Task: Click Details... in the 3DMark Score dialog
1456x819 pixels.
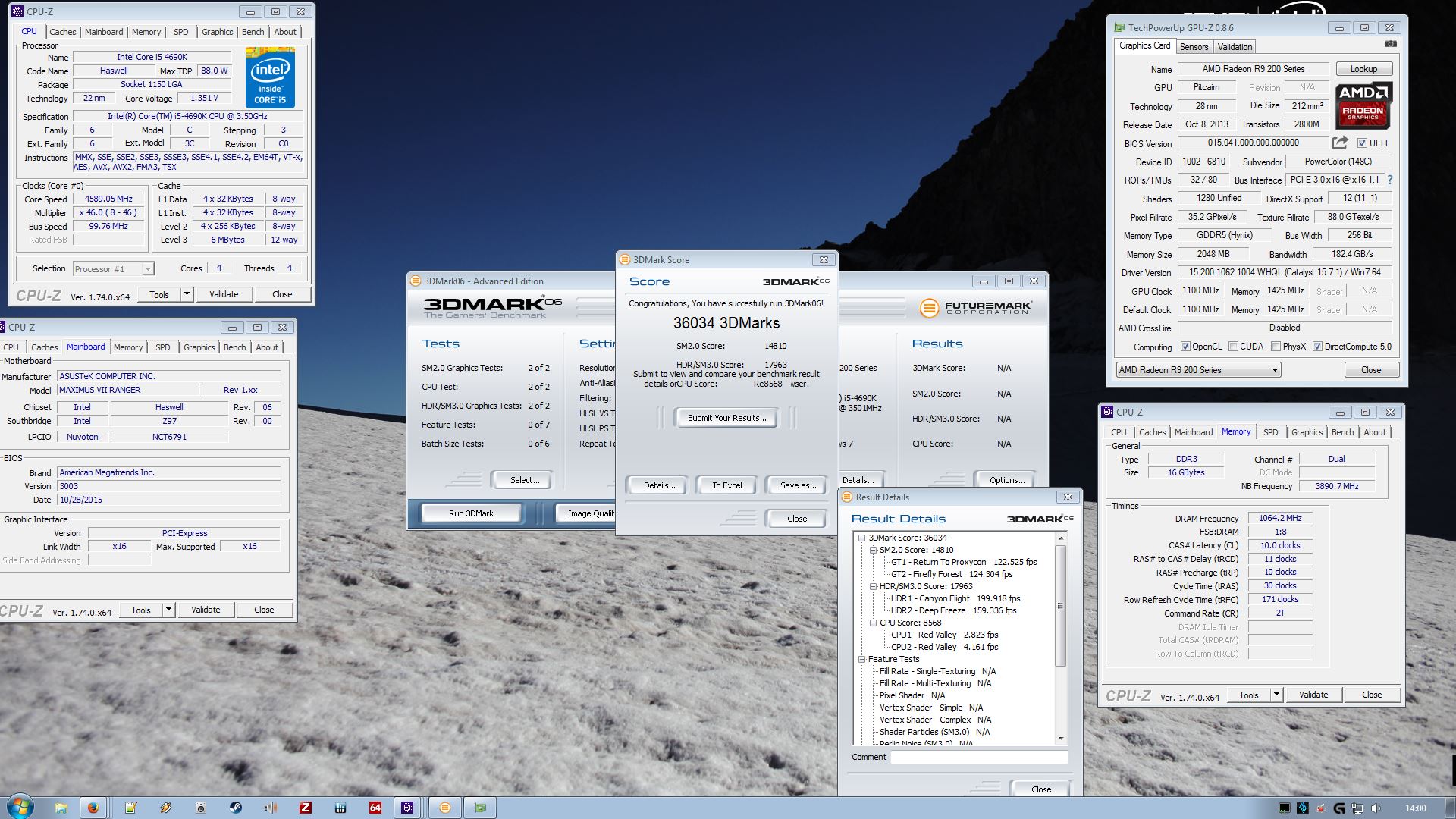Action: click(x=659, y=485)
